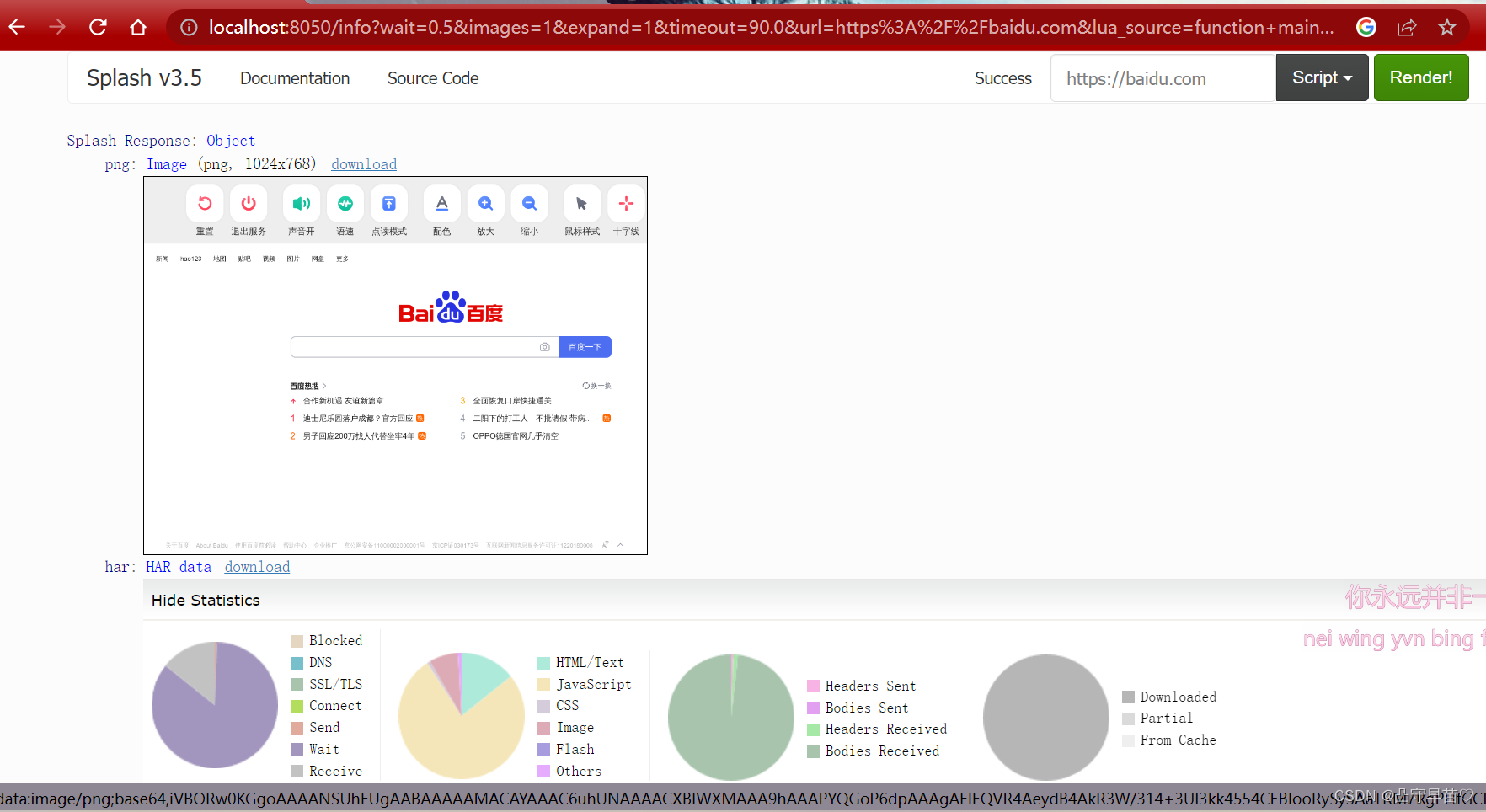1486x812 pixels.
Task: Click the 重置 reset icon in screenshot
Action: 205,204
